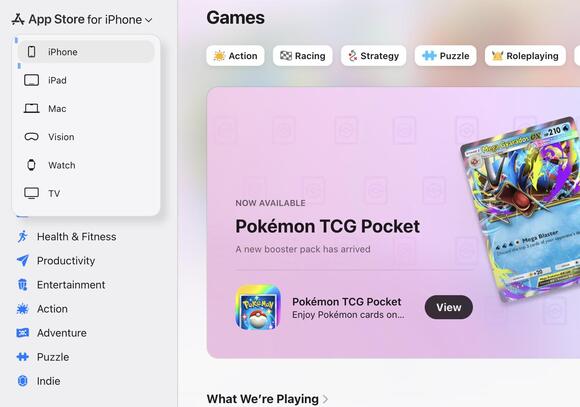Filter games by Action chip
Viewport: 580px width, 407px height.
pyautogui.click(x=235, y=56)
